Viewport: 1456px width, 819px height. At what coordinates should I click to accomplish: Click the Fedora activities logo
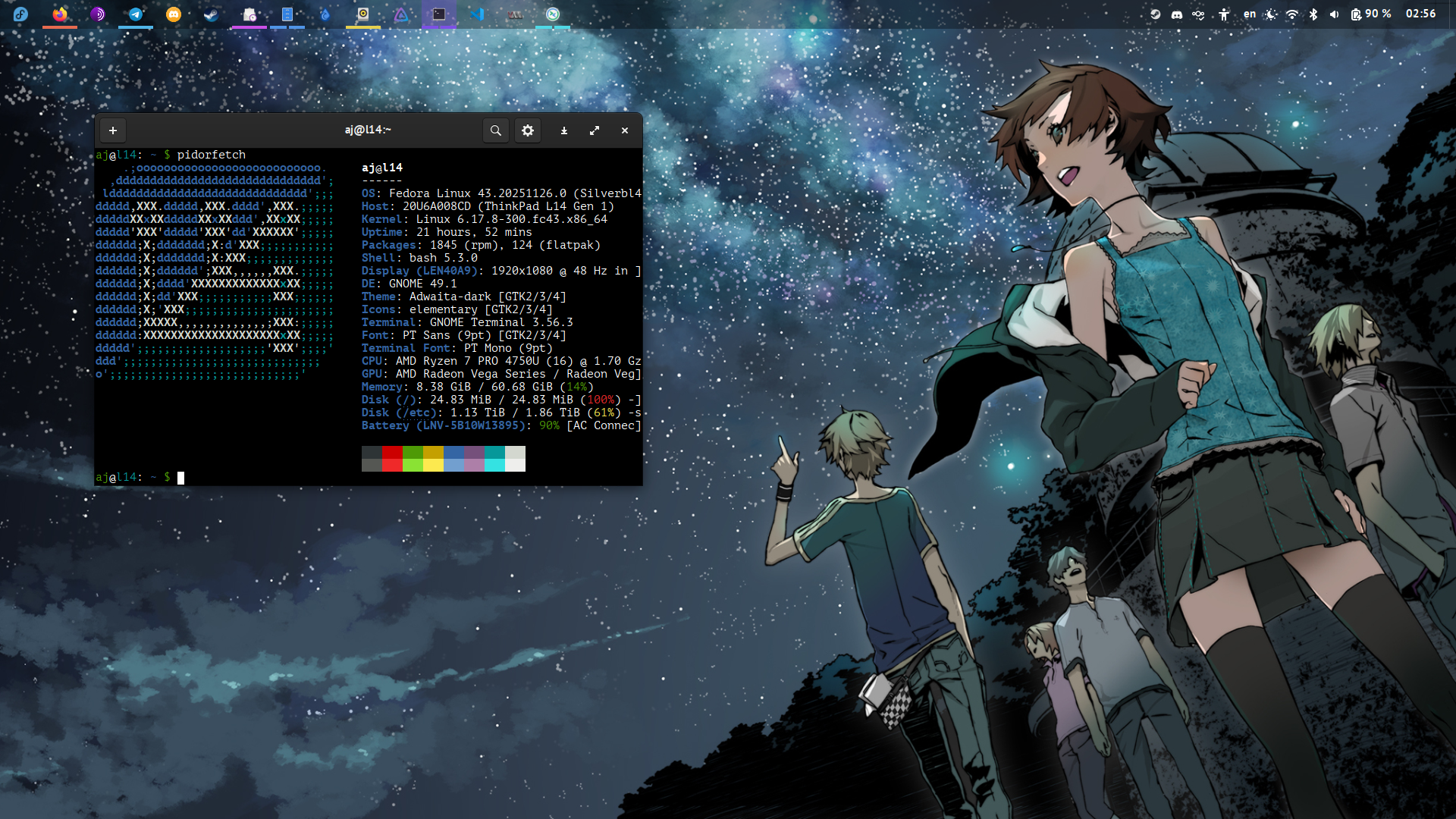point(20,14)
